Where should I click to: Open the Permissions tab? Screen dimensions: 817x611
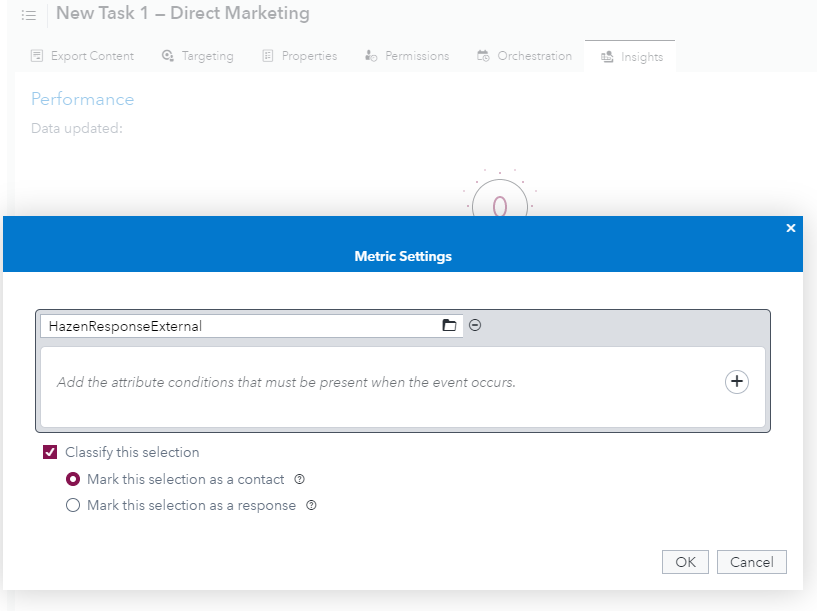407,56
